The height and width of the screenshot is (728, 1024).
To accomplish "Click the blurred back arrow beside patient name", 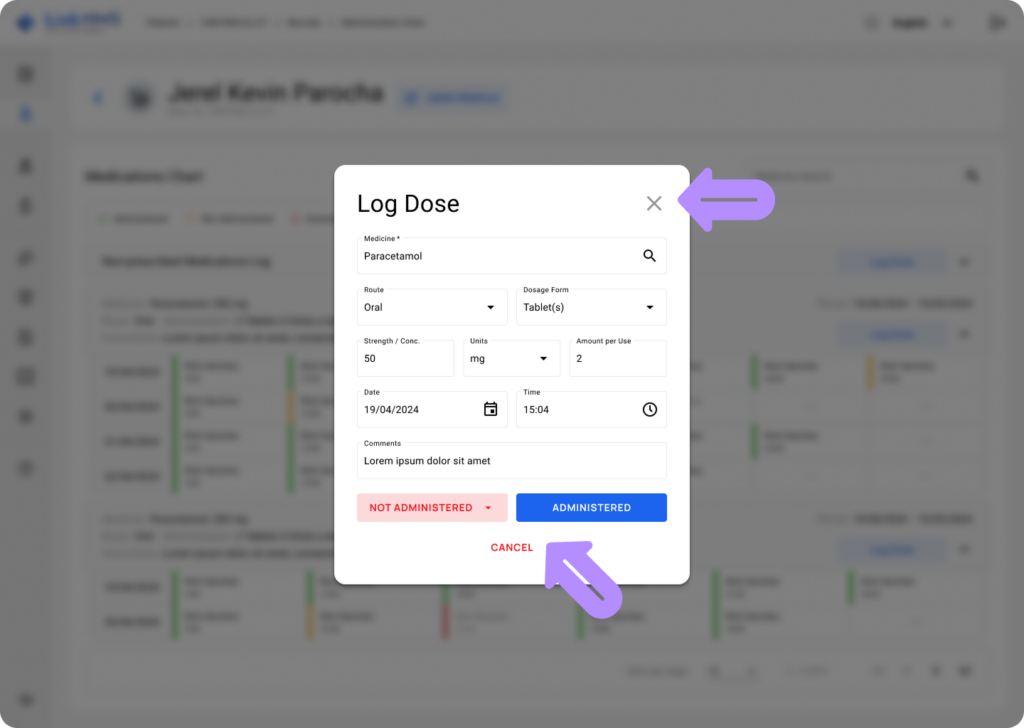I will [98, 98].
